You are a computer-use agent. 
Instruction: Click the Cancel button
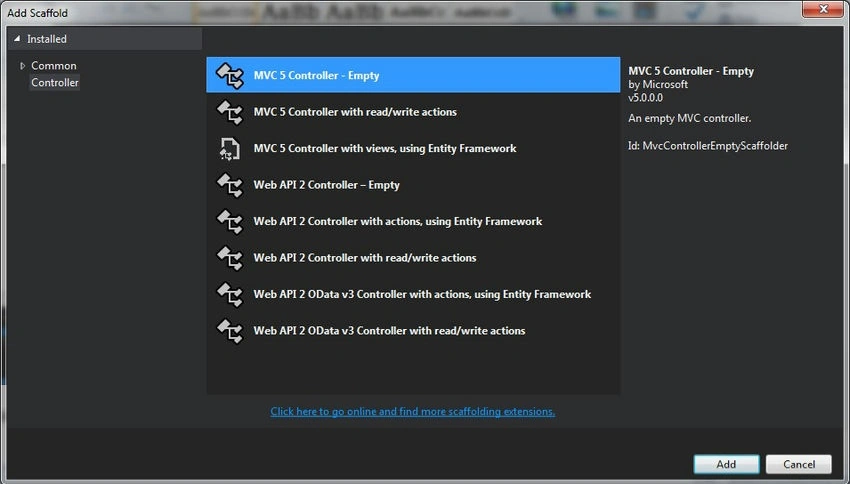coord(799,464)
